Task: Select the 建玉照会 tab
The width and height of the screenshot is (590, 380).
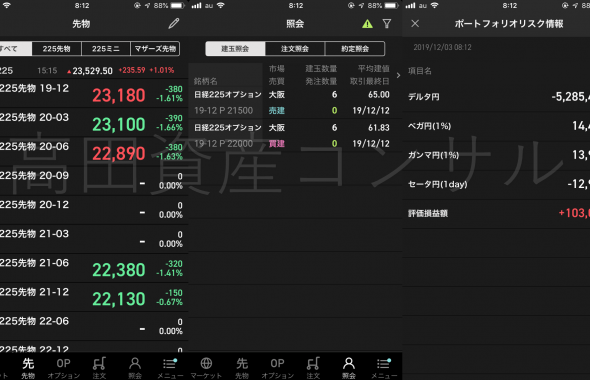Action: [235, 49]
